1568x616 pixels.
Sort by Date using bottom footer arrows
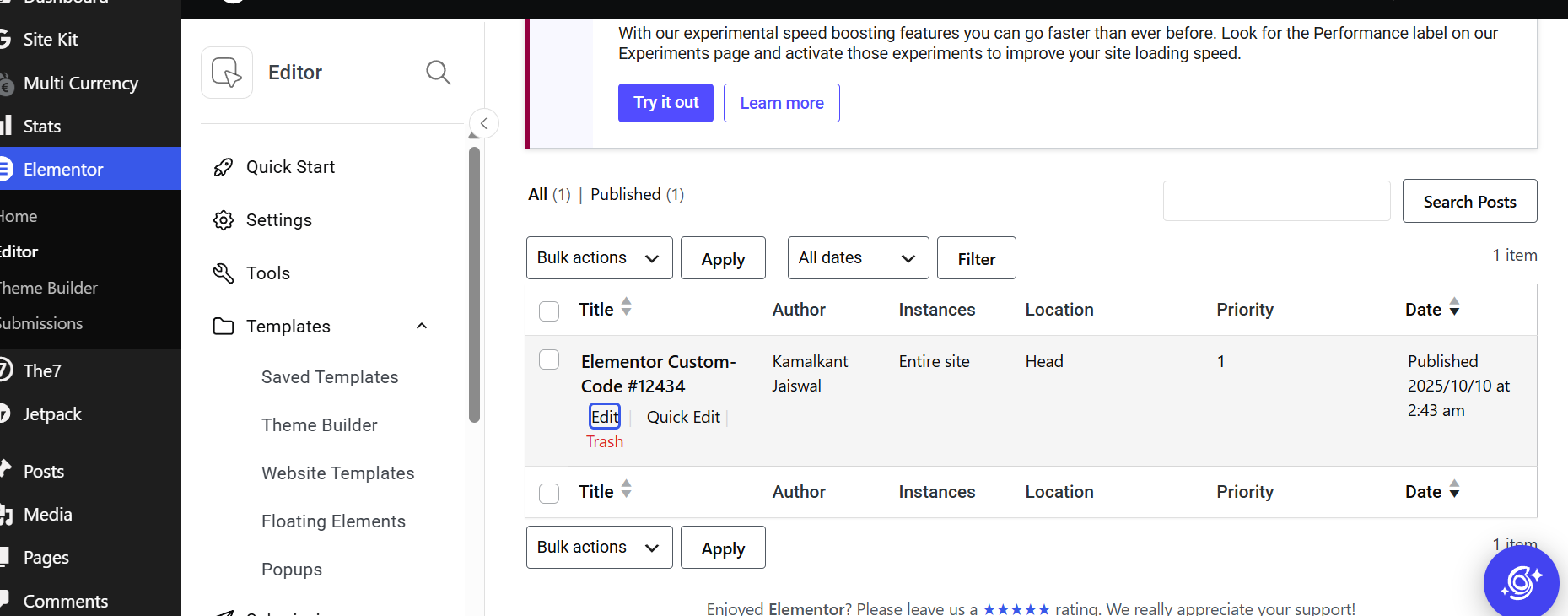click(x=1454, y=489)
